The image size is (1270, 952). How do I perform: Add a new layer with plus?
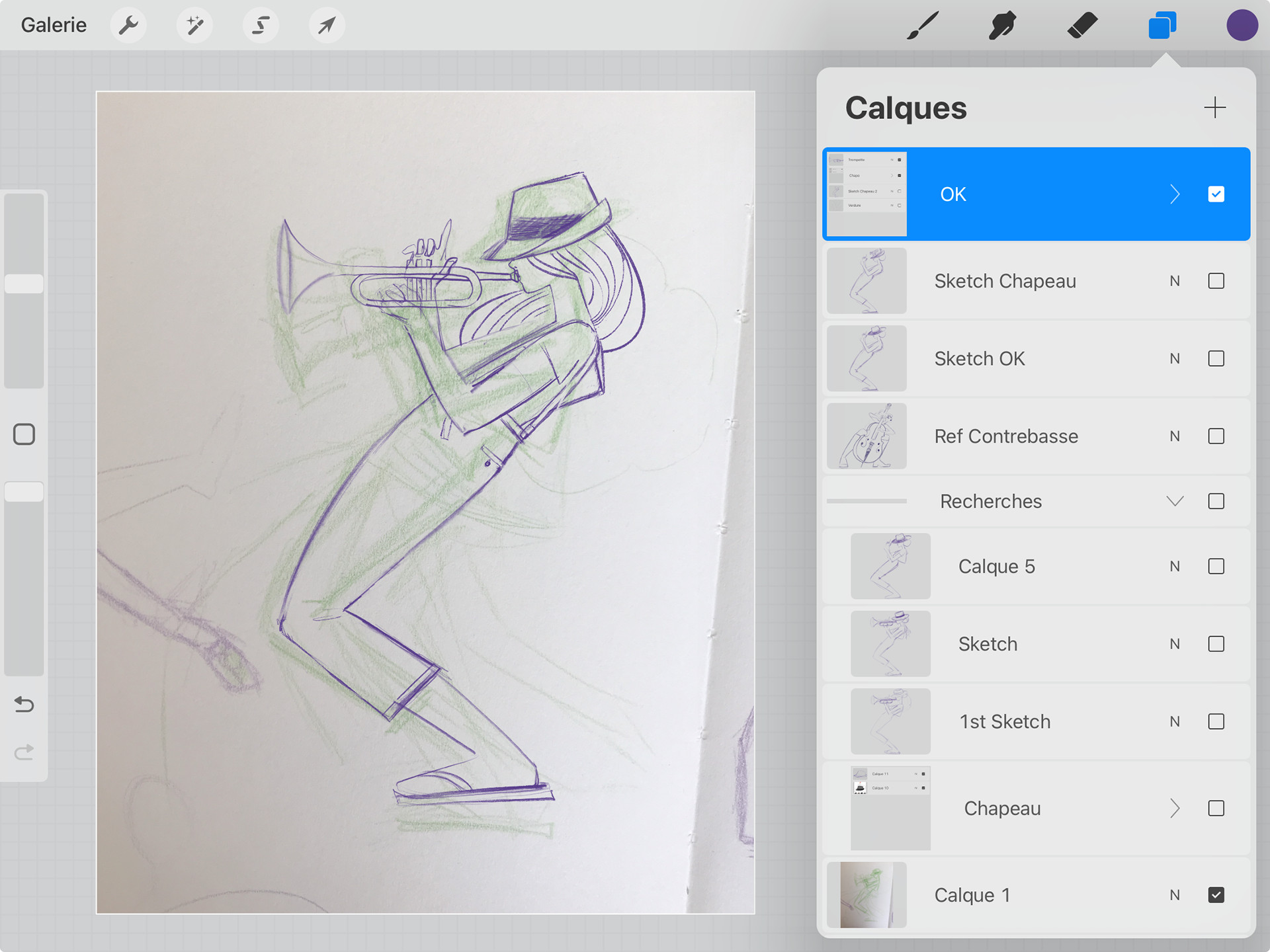tap(1214, 108)
